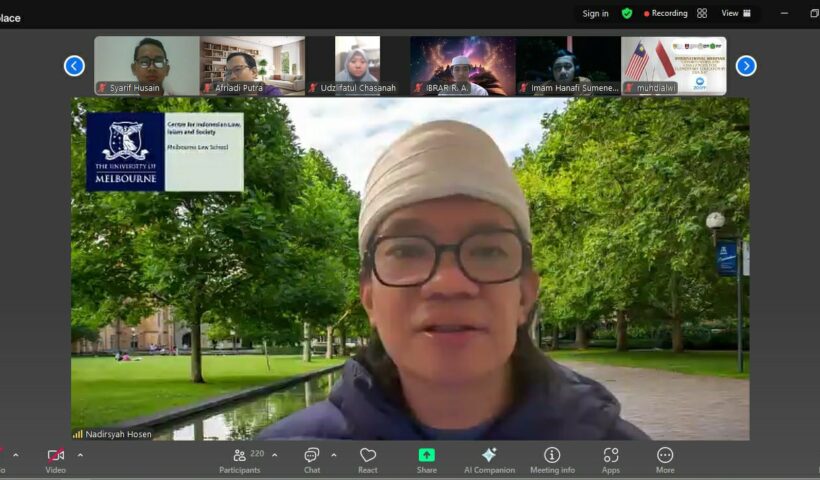Expand the Participants options caret
This screenshot has height=480, width=820.
pos(275,455)
